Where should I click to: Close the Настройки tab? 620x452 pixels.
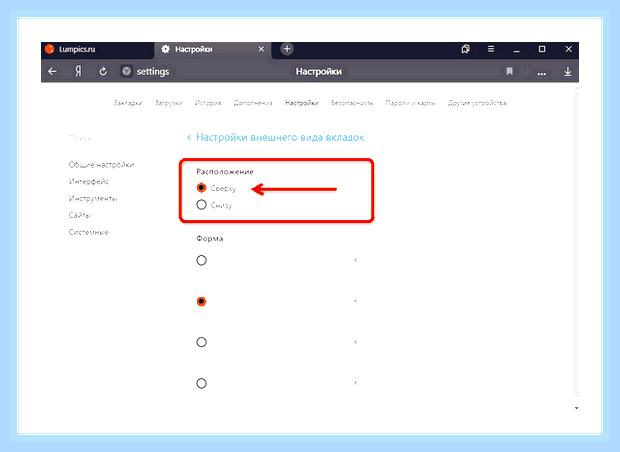(261, 49)
